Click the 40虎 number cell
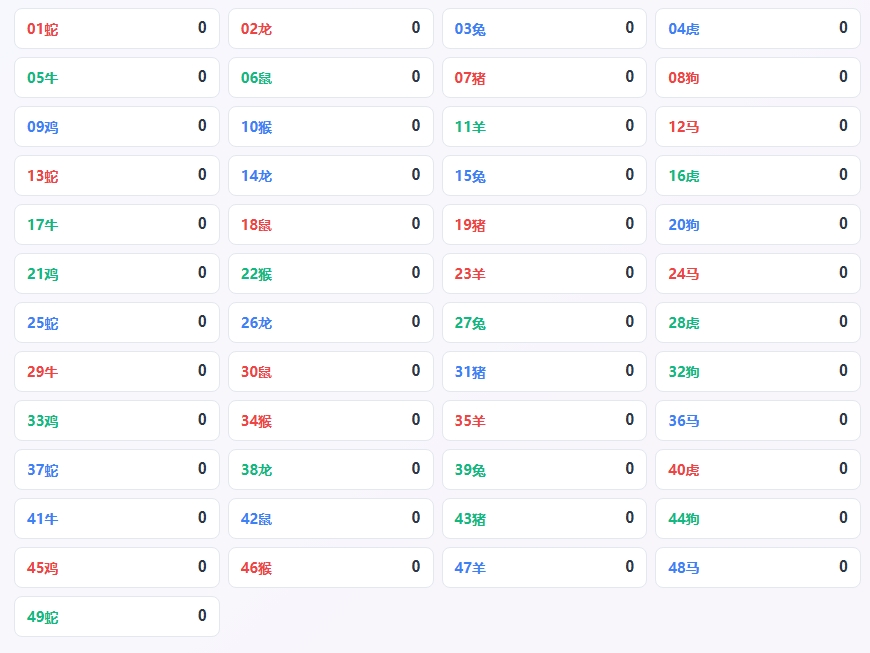Viewport: 870px width, 653px height. (758, 469)
